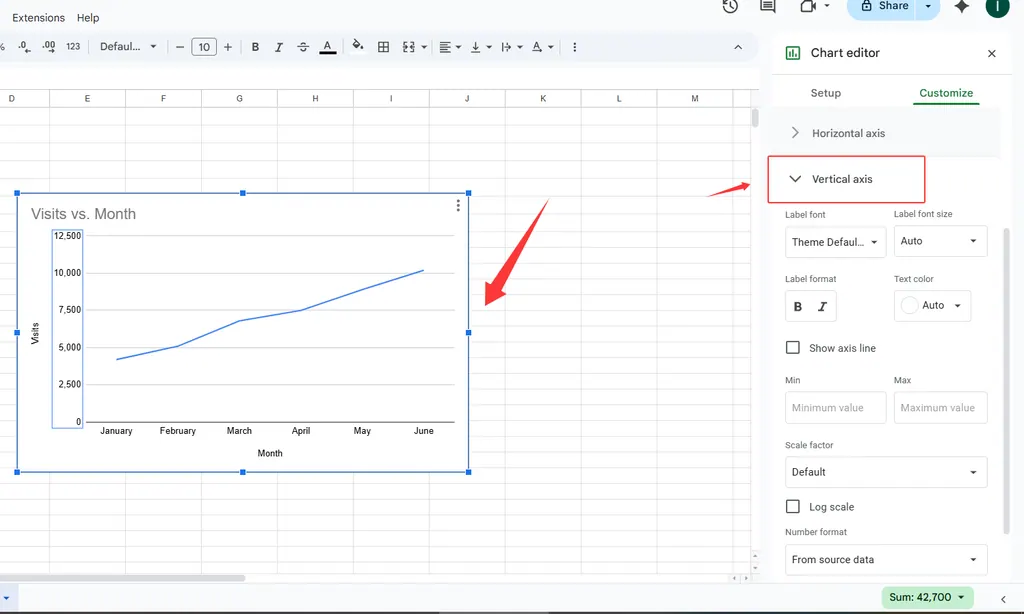Click the fill color paint bucket
Viewport: 1024px width, 614px height.
[358, 47]
